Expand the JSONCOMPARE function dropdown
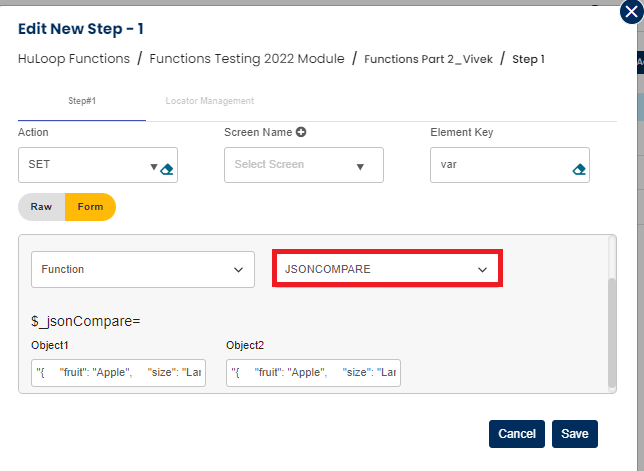 pos(387,269)
